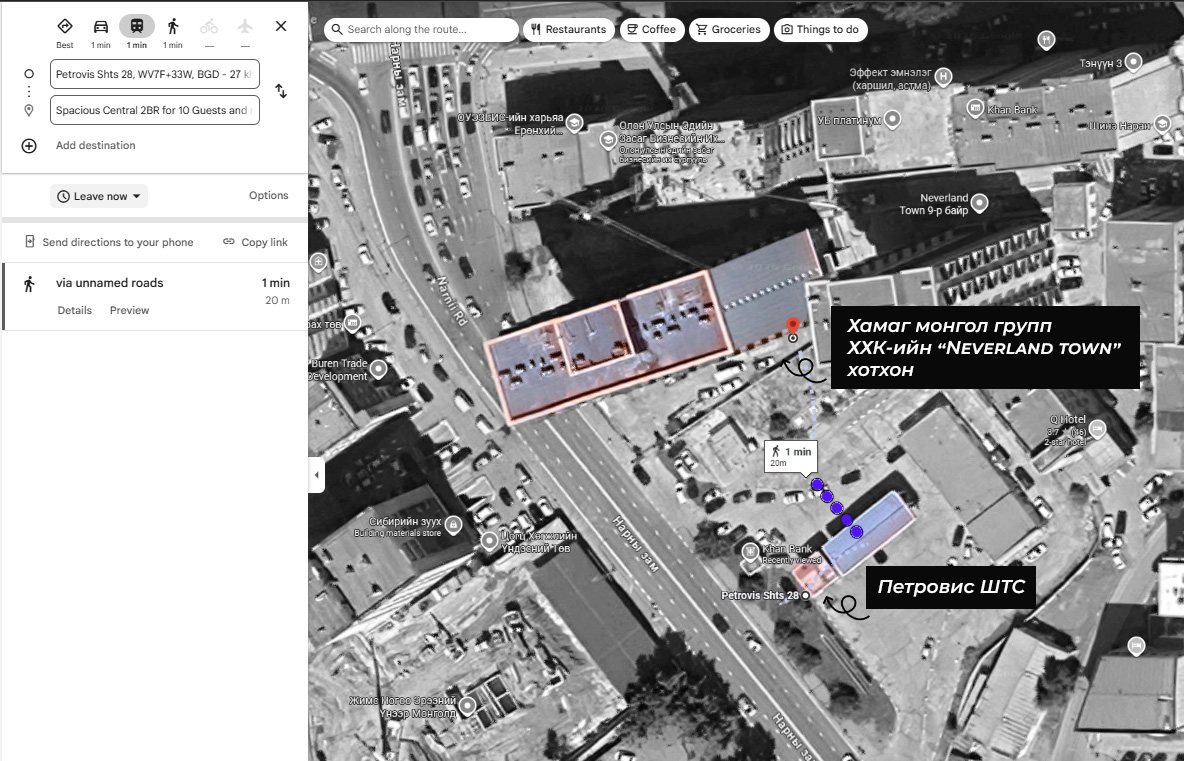Choose the walking travel mode
Viewport: 1184px width, 761px height.
point(173,27)
